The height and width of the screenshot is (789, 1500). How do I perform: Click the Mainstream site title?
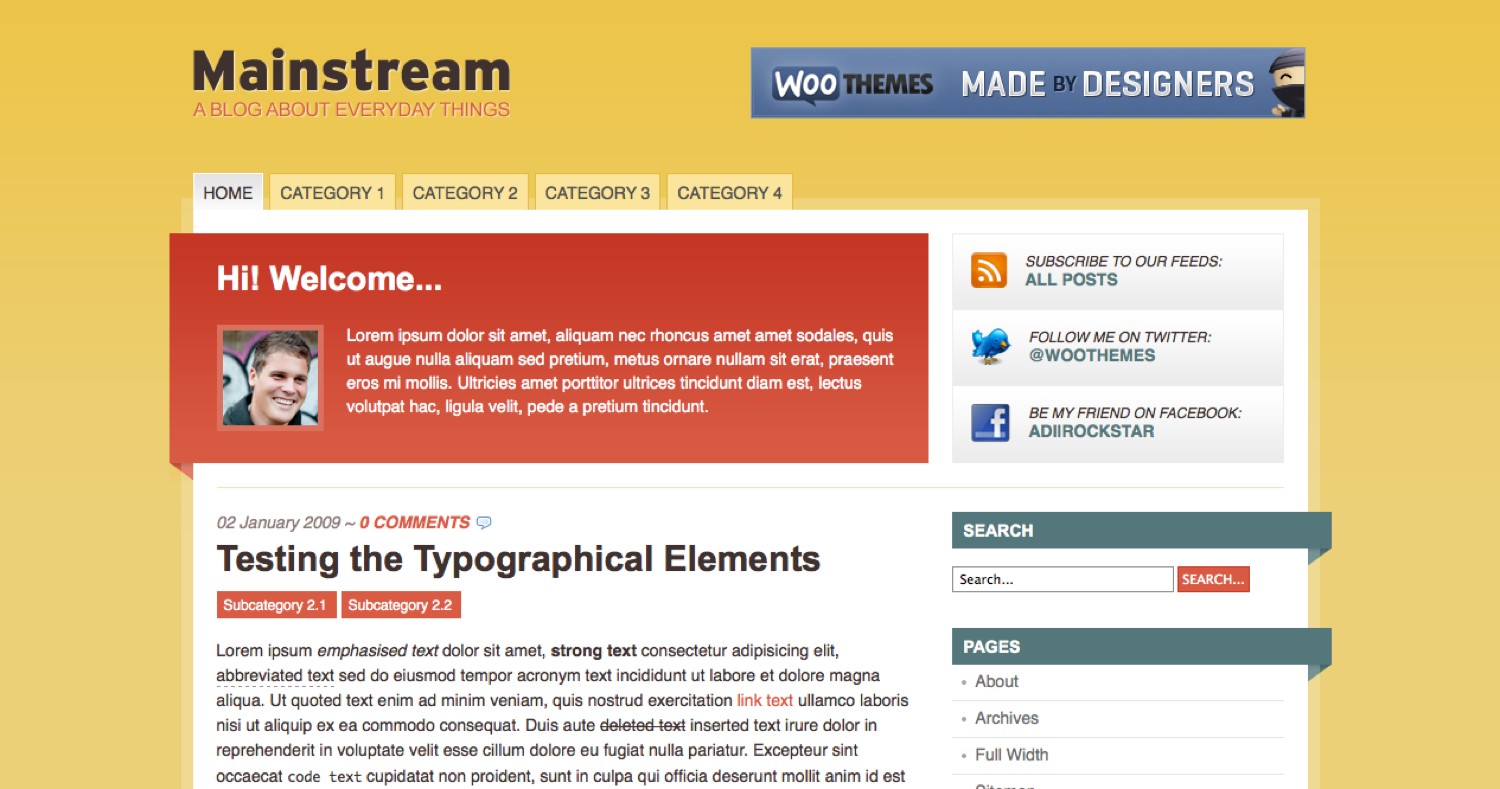[351, 72]
